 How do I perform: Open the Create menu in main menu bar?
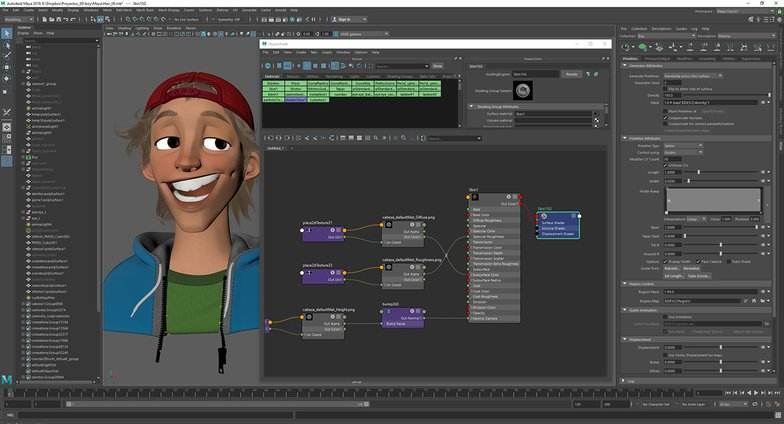(29, 10)
